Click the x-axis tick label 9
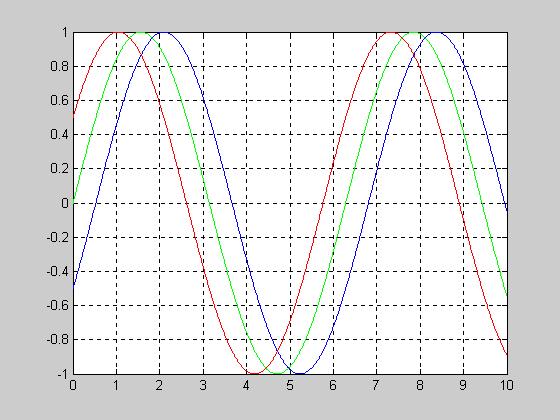 (463, 385)
